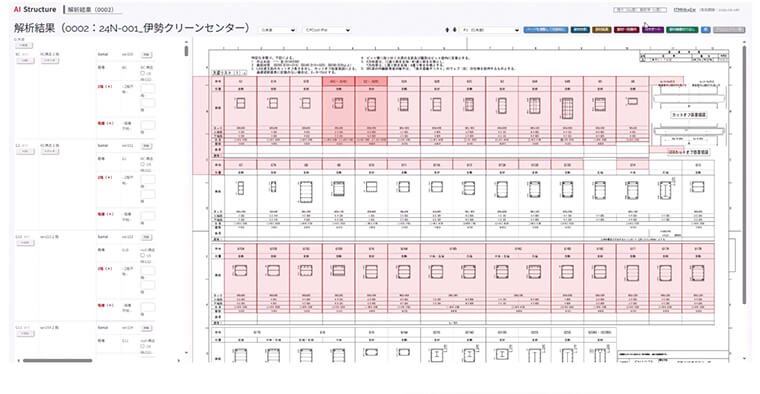This screenshot has width=760, height=394.
Task: Click the small blue square toolbar button
Action: [706, 30]
